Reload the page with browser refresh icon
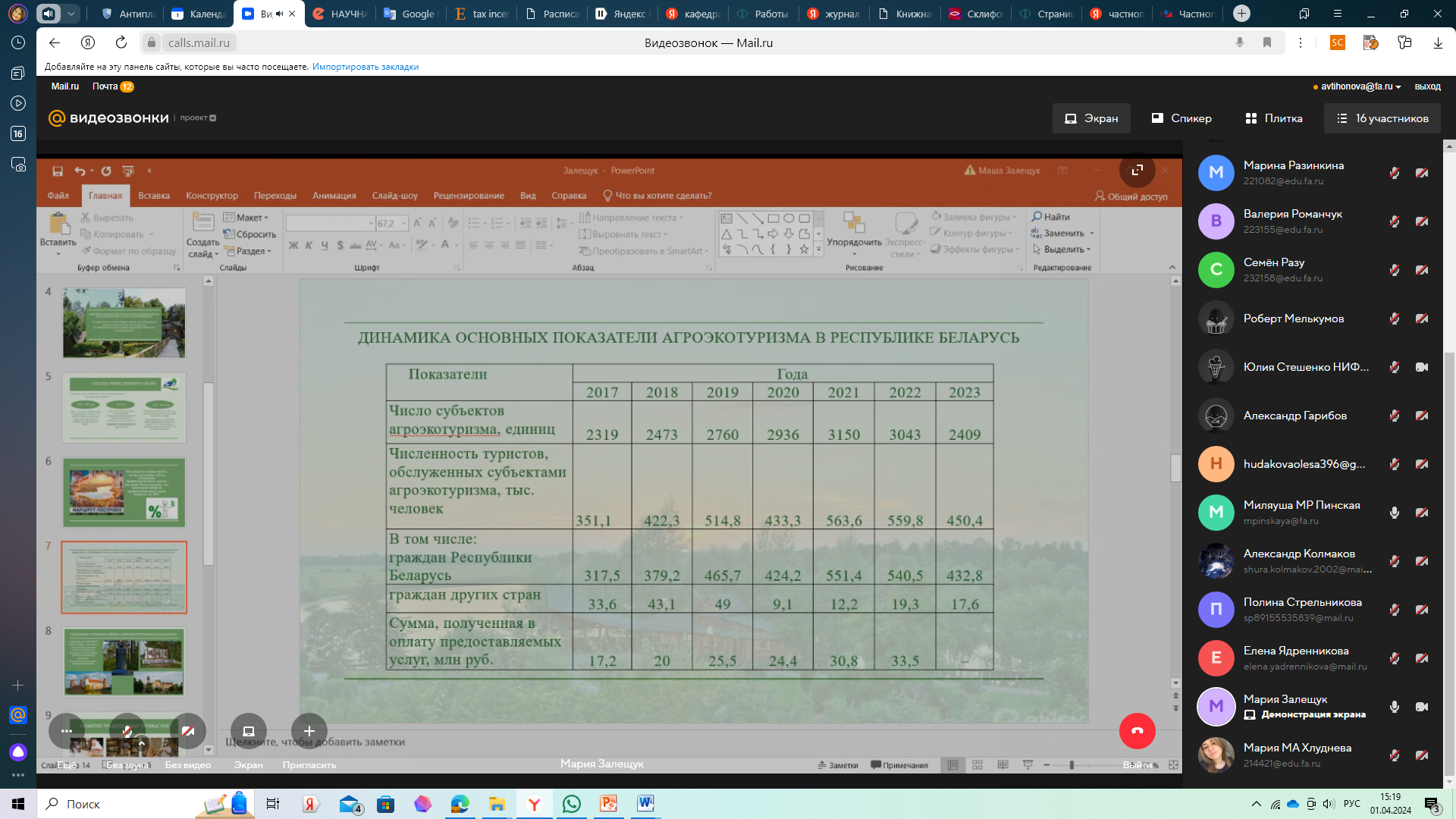The height and width of the screenshot is (819, 1456). pyautogui.click(x=121, y=43)
